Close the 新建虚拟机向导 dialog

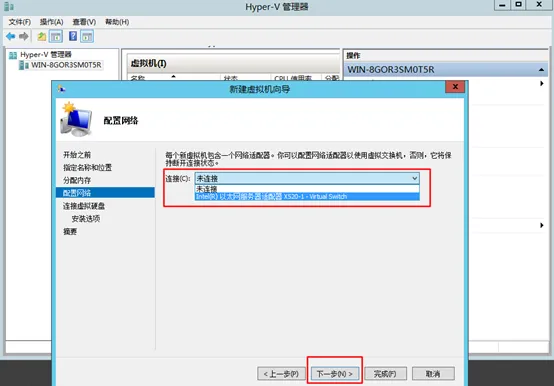(x=455, y=87)
